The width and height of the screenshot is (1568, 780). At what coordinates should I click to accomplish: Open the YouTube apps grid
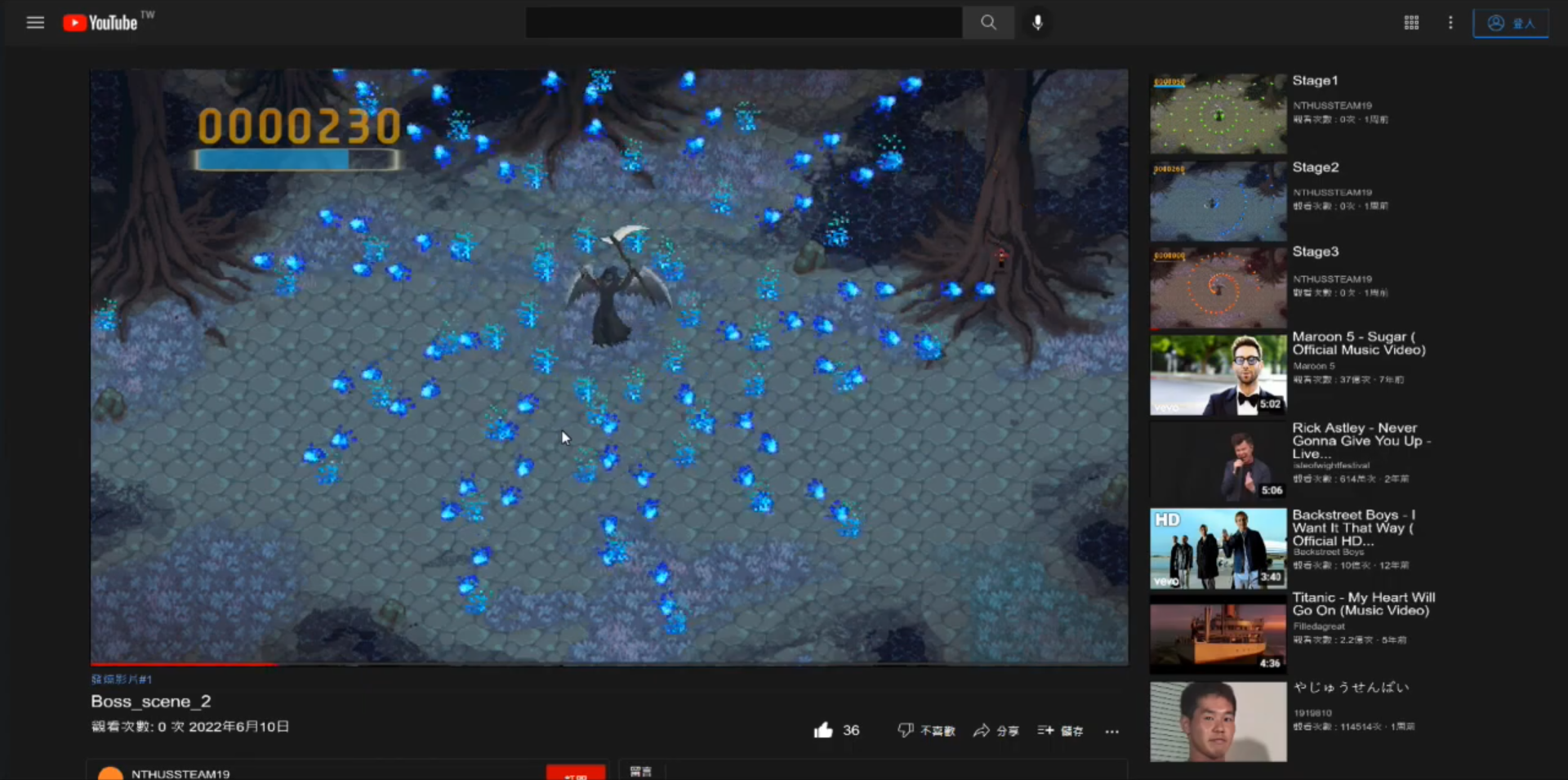click(1411, 23)
